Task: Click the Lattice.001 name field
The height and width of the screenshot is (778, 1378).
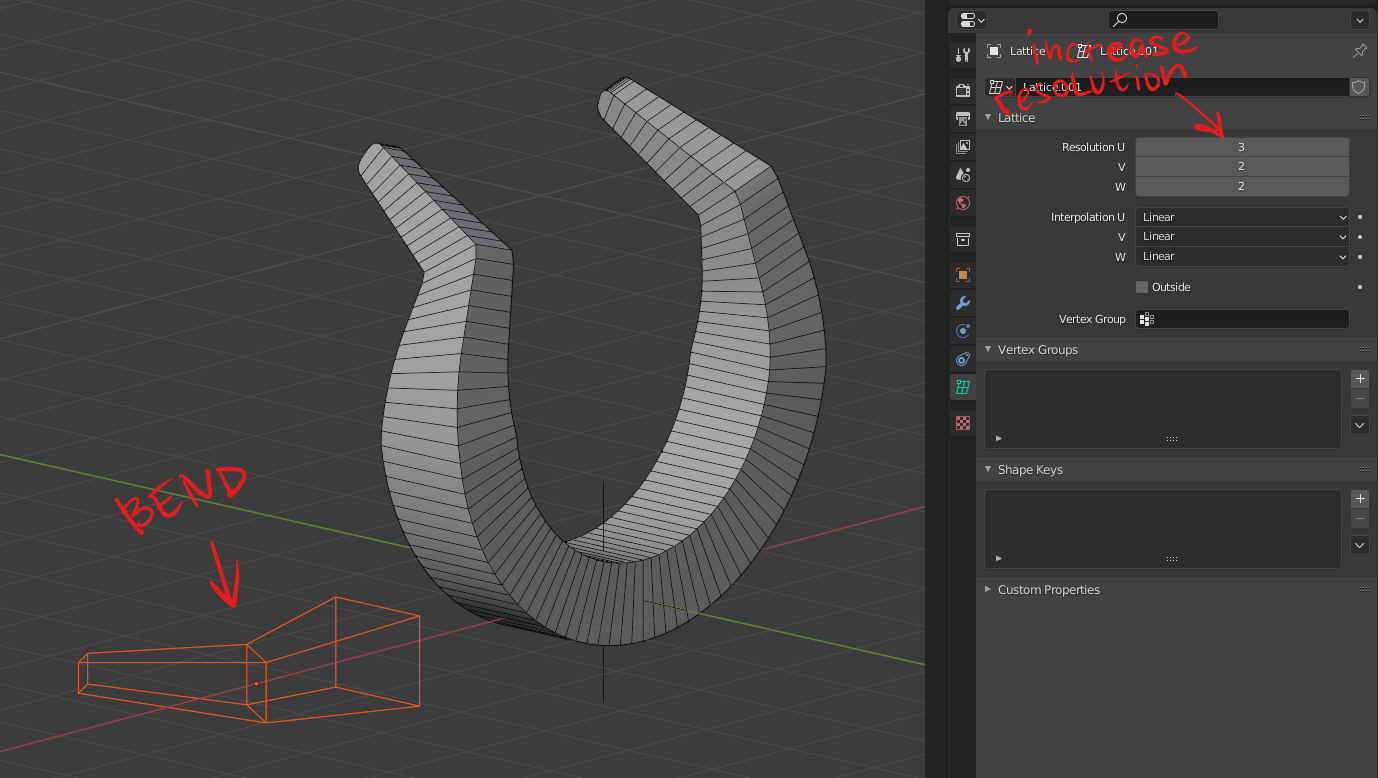Action: point(1182,87)
